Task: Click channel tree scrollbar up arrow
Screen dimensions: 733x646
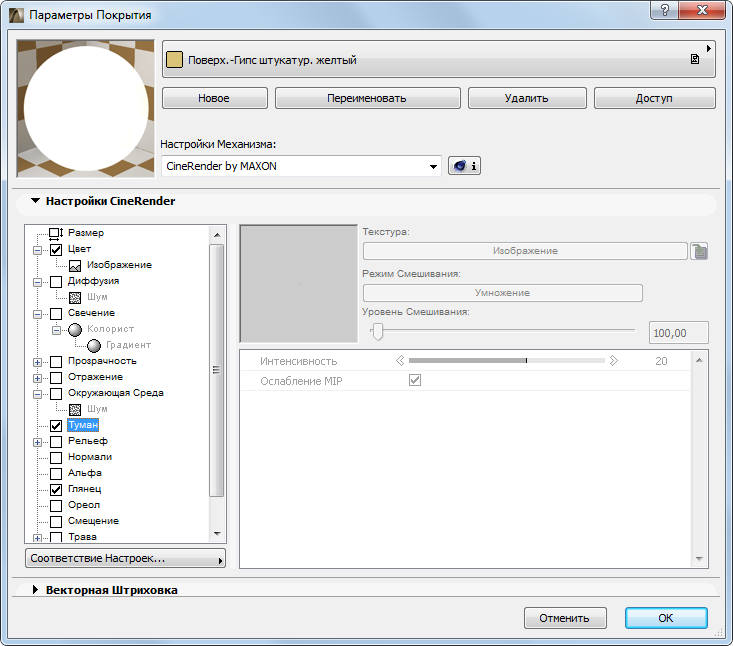Action: (217, 235)
